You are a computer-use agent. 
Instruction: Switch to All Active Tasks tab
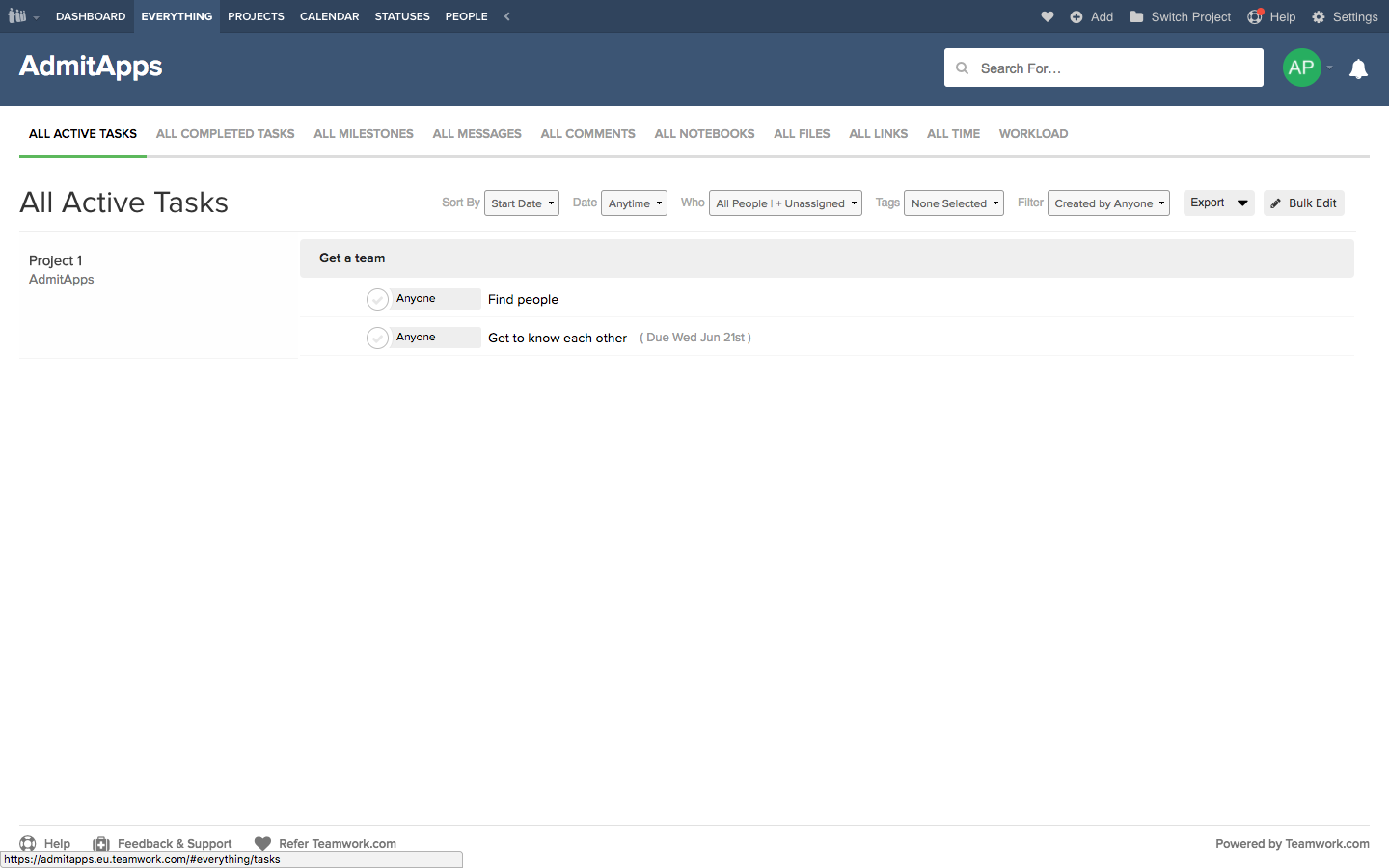click(x=83, y=134)
